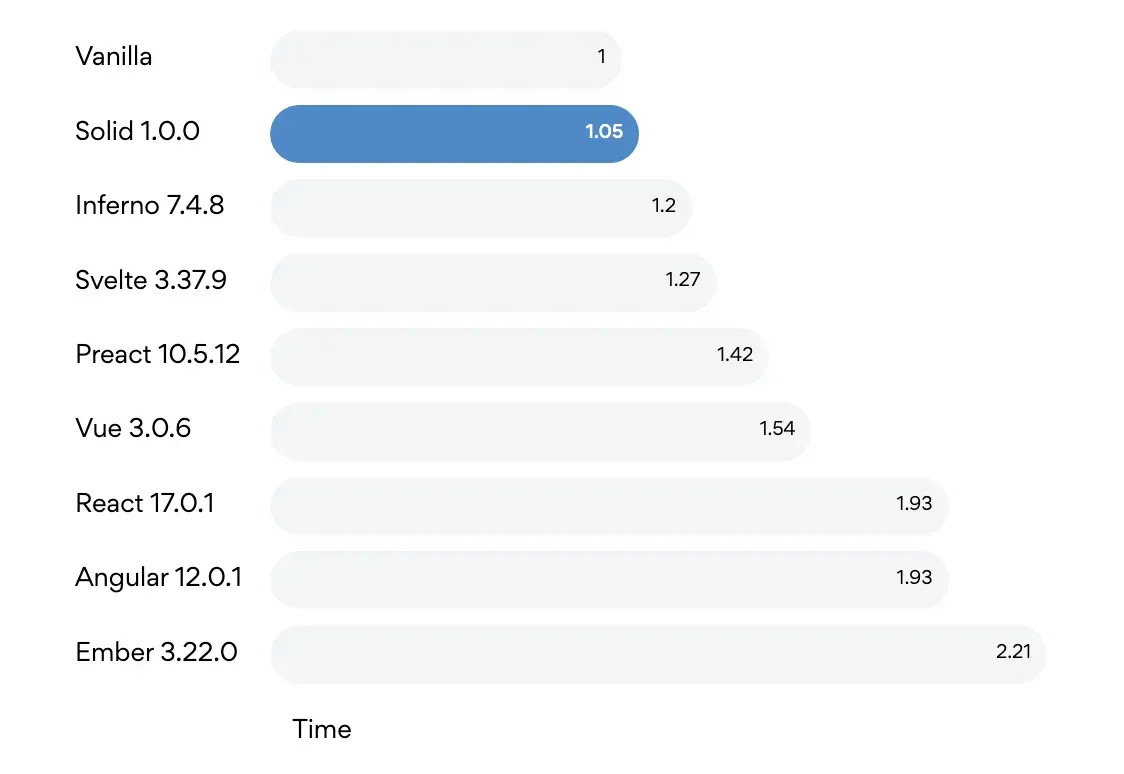The height and width of the screenshot is (774, 1124).
Task: Select the Svelte 3.37.9 label
Action: [151, 280]
